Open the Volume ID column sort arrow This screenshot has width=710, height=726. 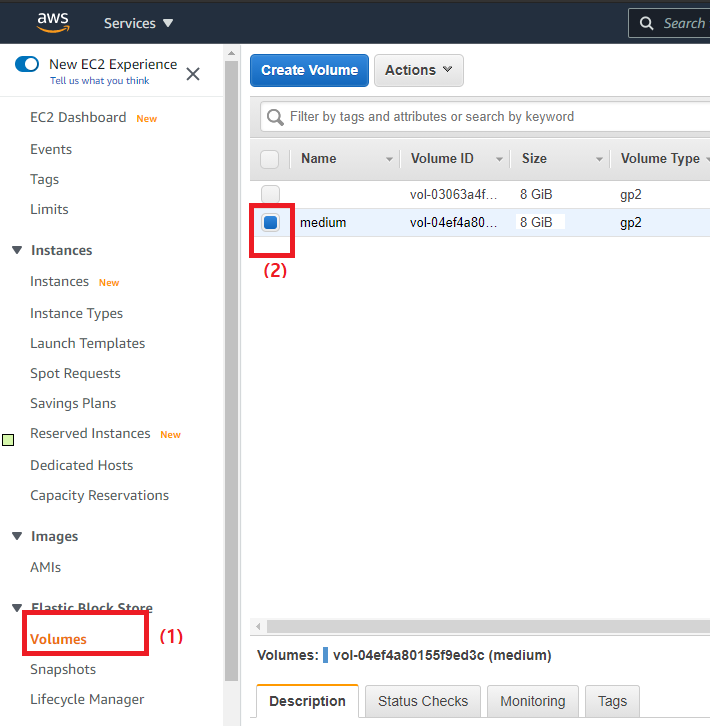click(499, 159)
